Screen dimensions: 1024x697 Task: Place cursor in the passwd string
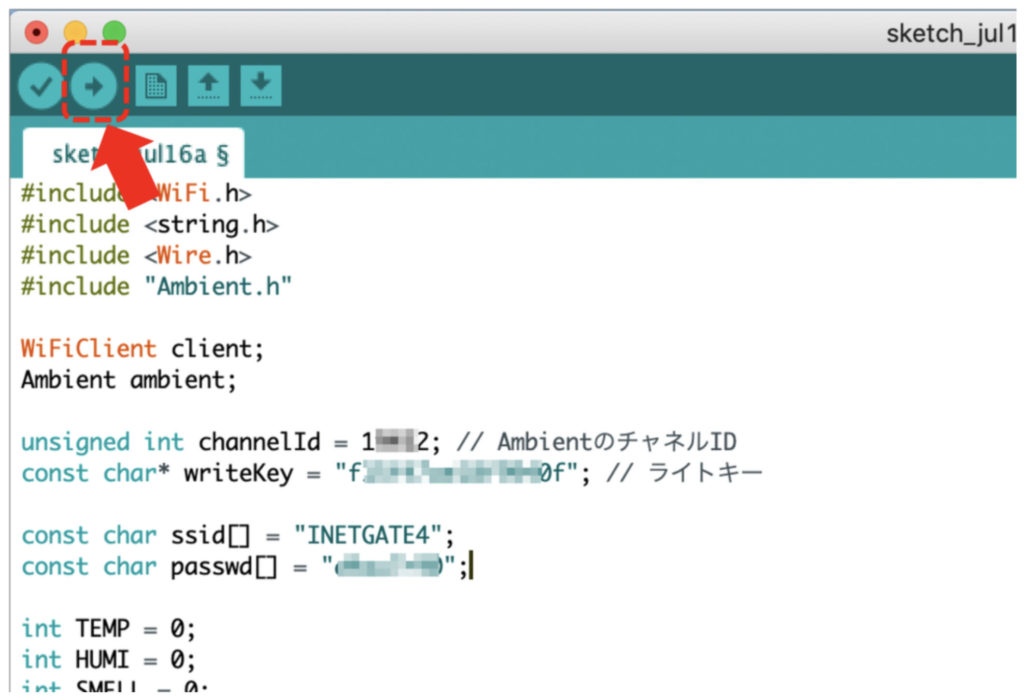point(390,567)
